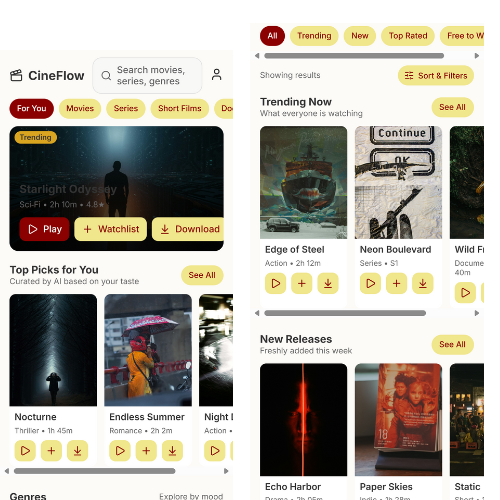
Task: Select the Movies category chip
Action: (80, 108)
